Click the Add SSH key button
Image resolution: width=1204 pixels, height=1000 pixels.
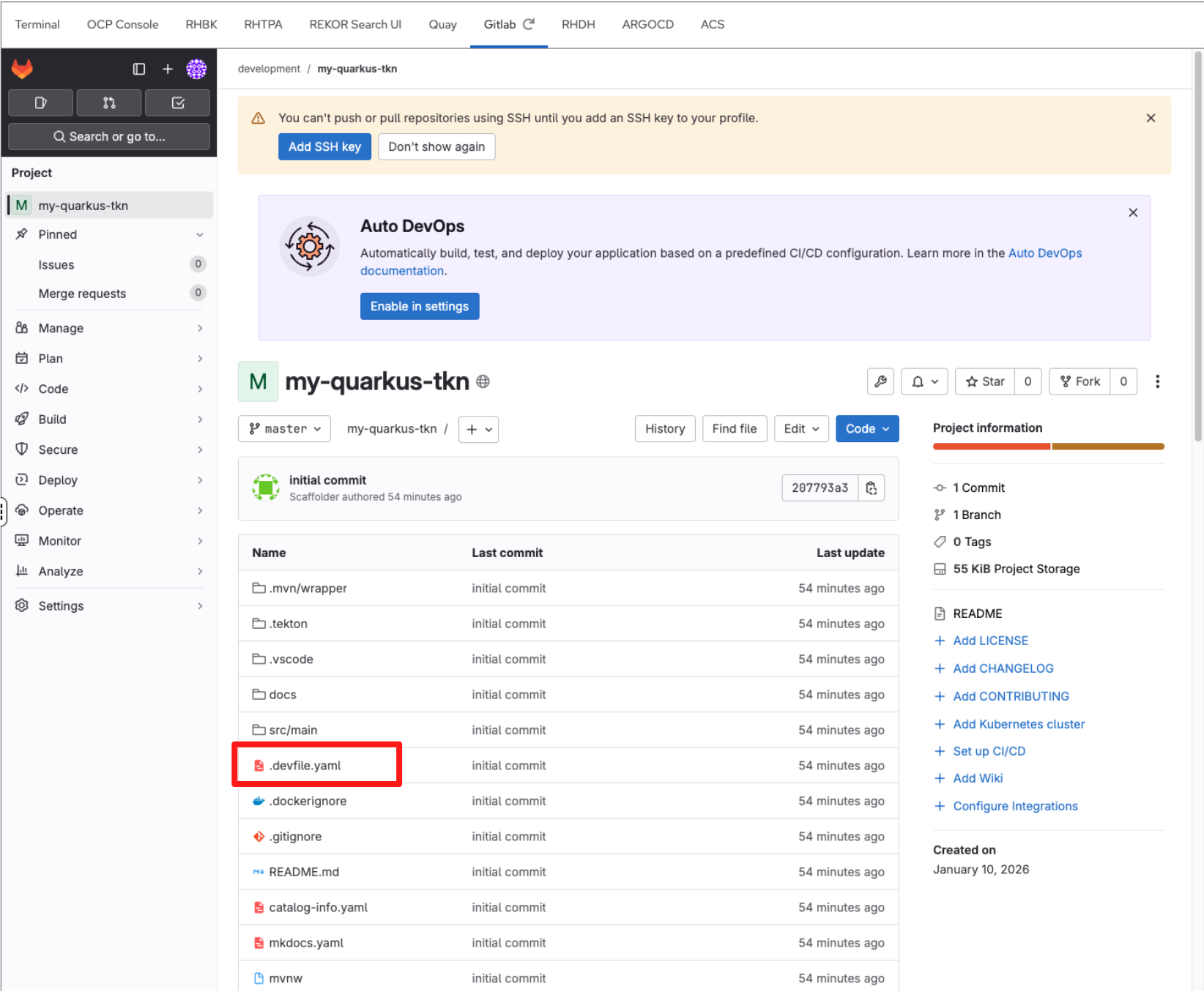pyautogui.click(x=324, y=146)
